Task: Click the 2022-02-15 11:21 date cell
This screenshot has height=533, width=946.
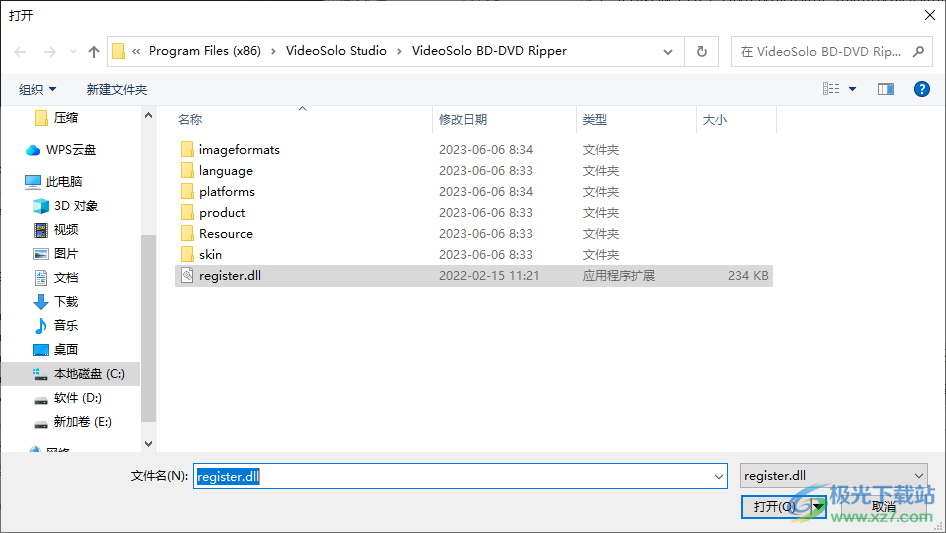Action: tap(489, 276)
